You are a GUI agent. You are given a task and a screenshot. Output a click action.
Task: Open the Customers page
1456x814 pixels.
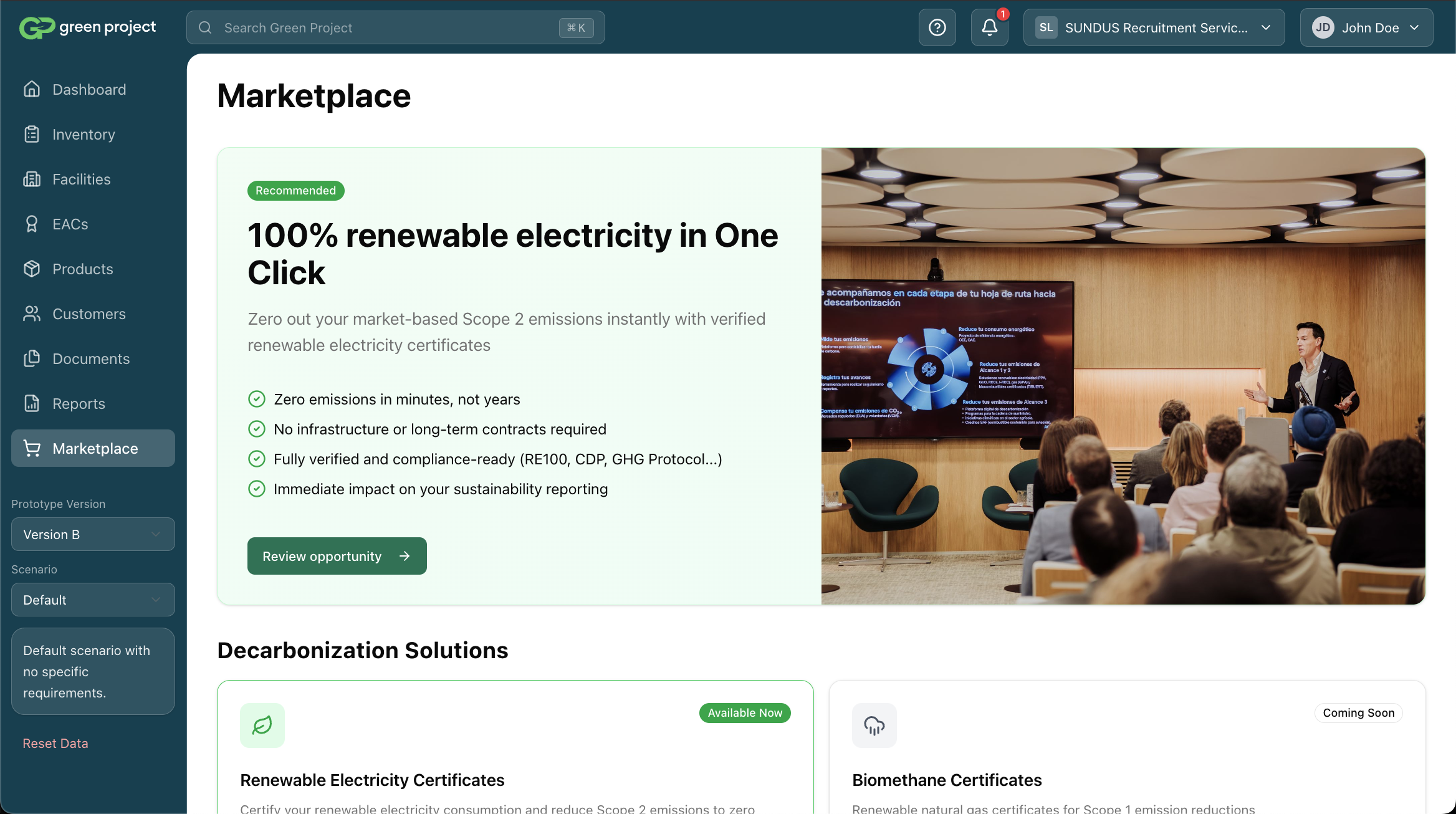point(93,314)
